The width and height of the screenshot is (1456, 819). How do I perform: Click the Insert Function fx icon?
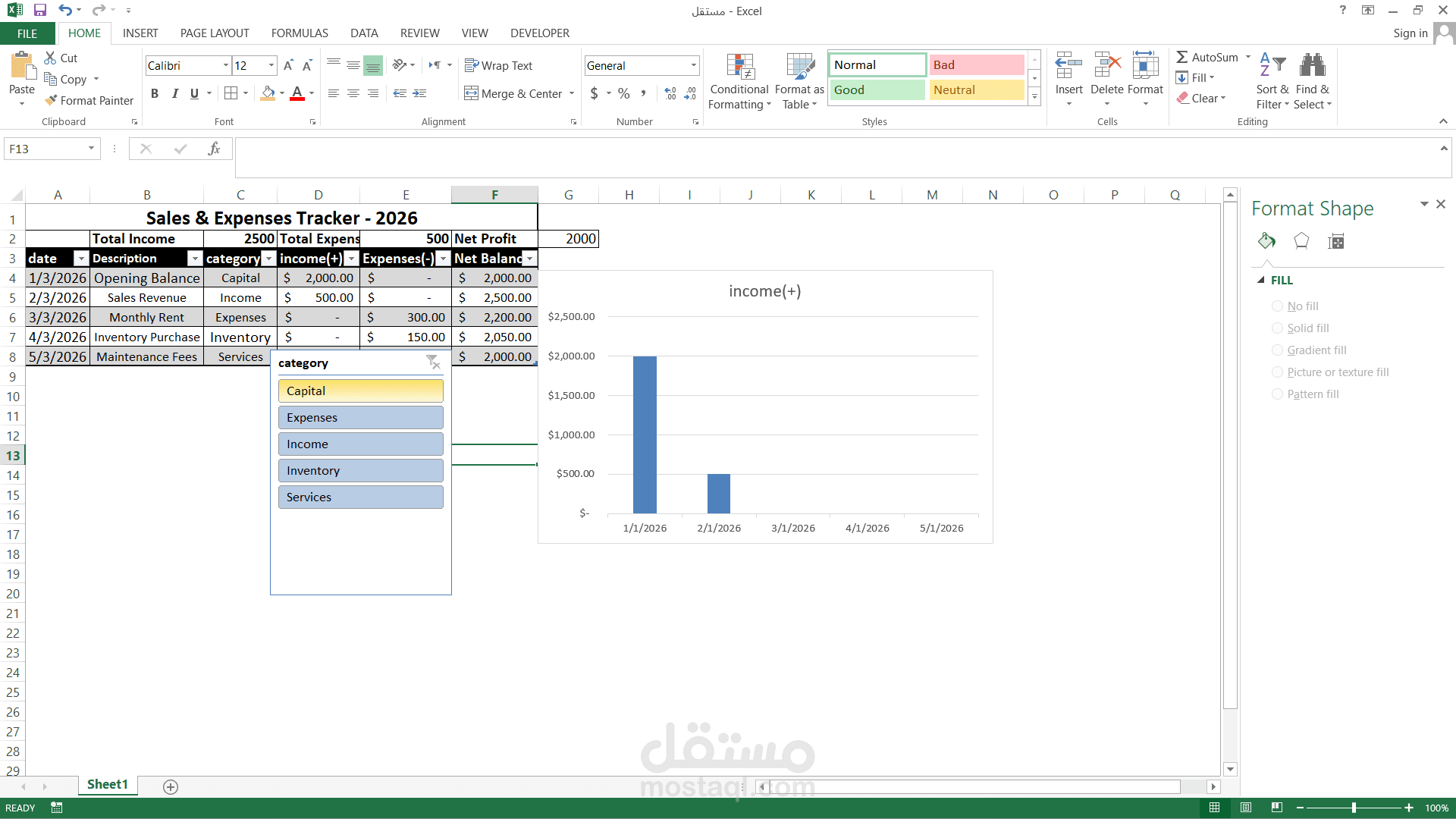point(214,149)
